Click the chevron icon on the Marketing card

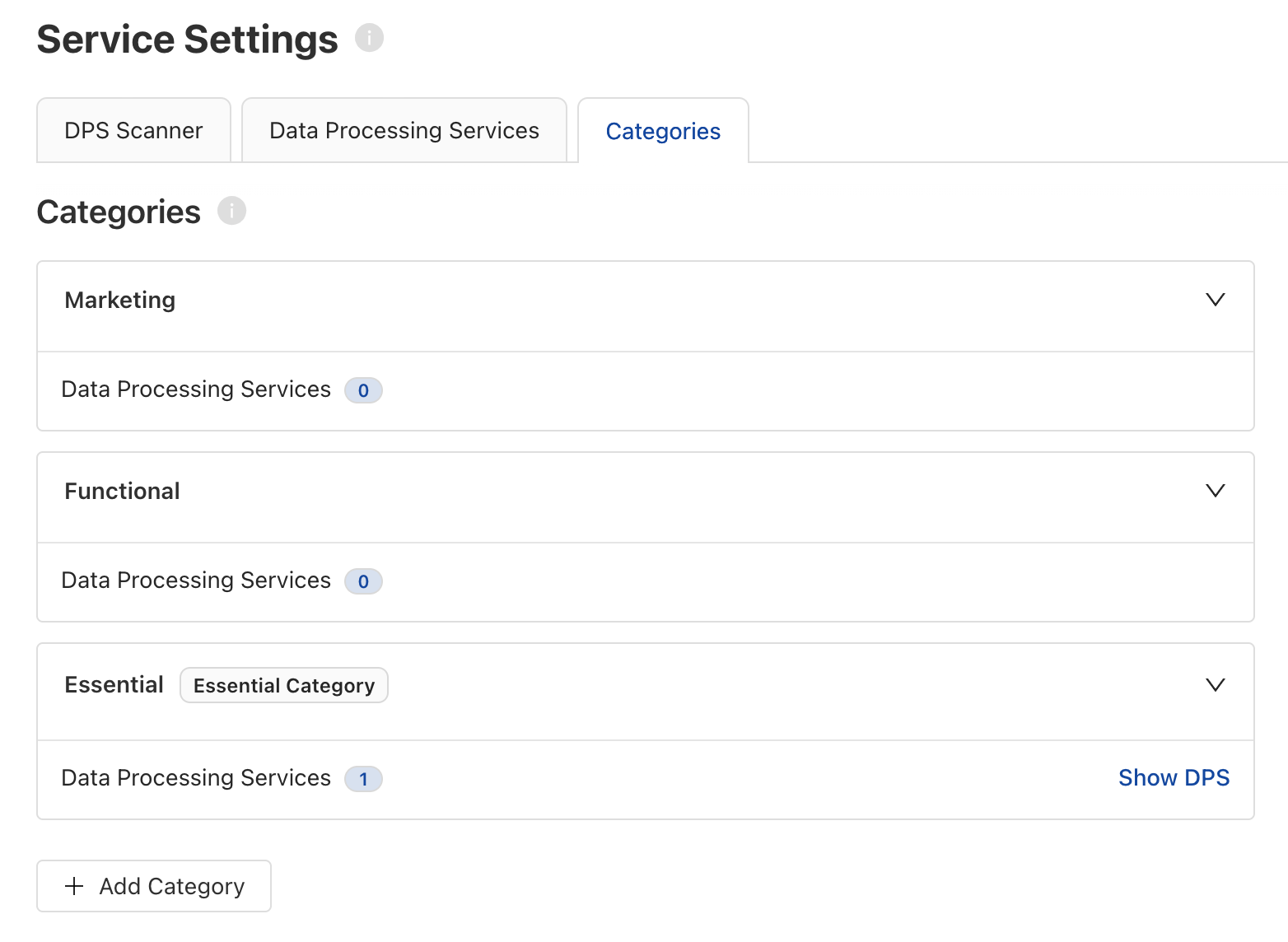pyautogui.click(x=1216, y=300)
